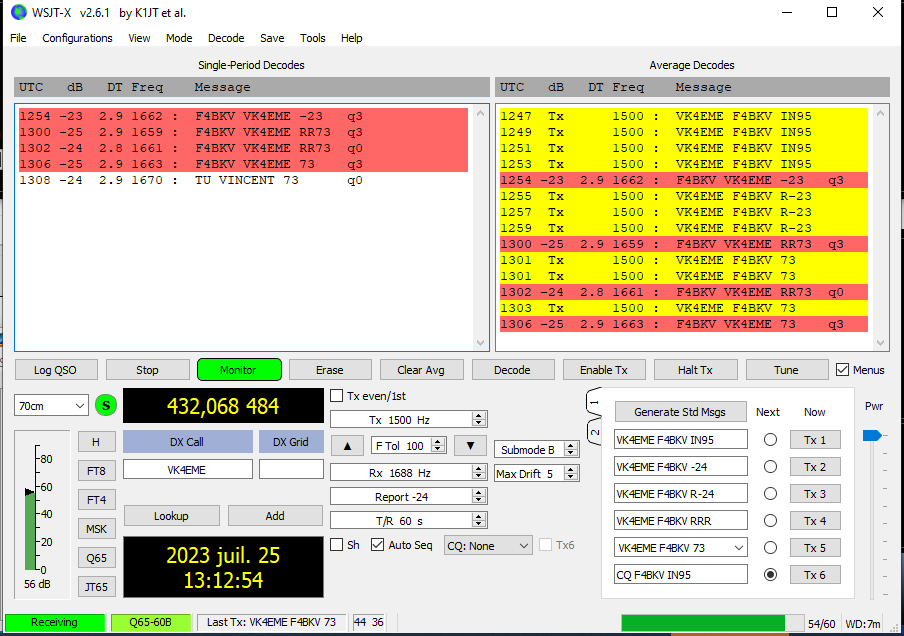Select message tab 2

point(594,431)
